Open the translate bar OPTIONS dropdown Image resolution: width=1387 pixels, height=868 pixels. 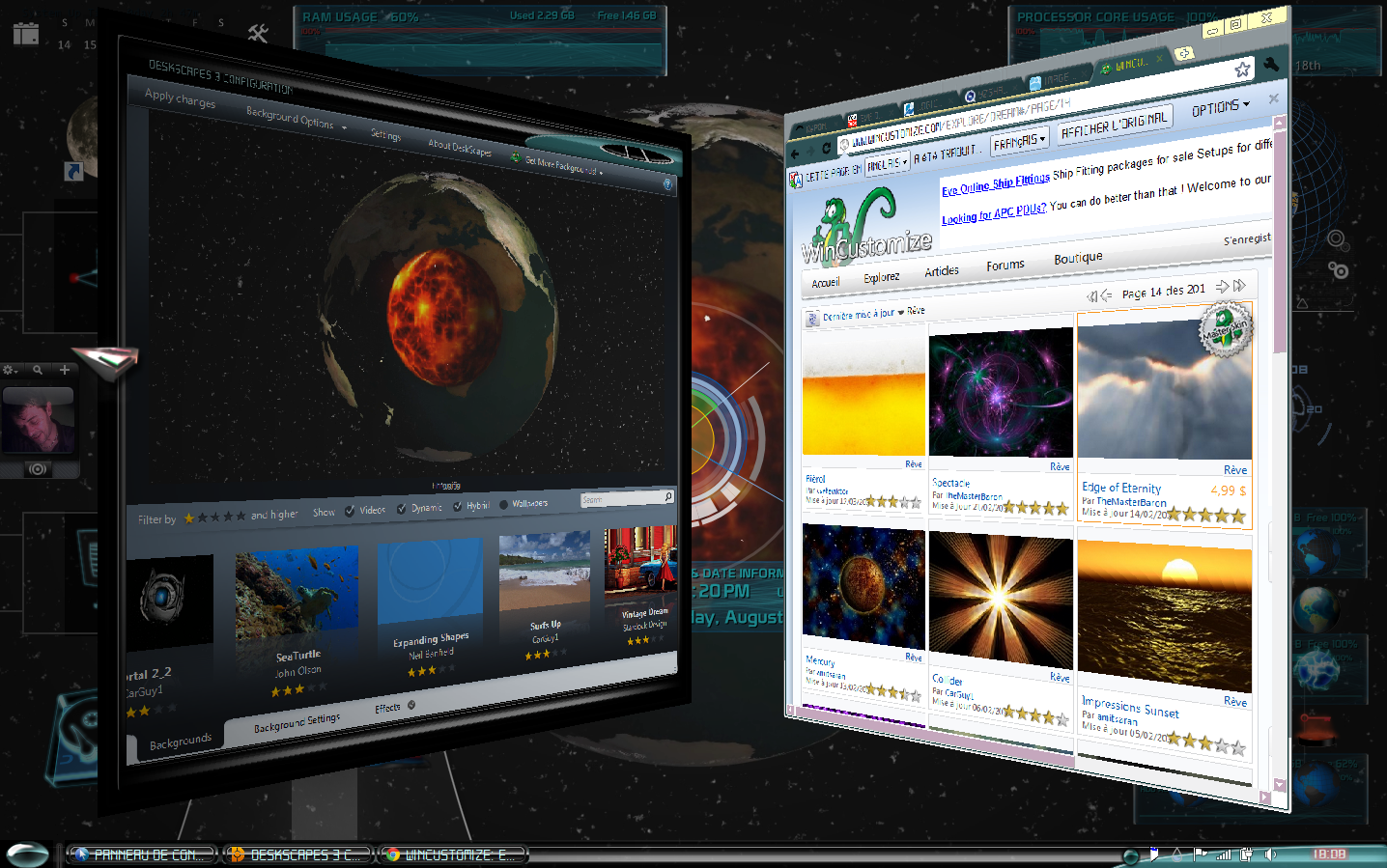click(x=1220, y=107)
